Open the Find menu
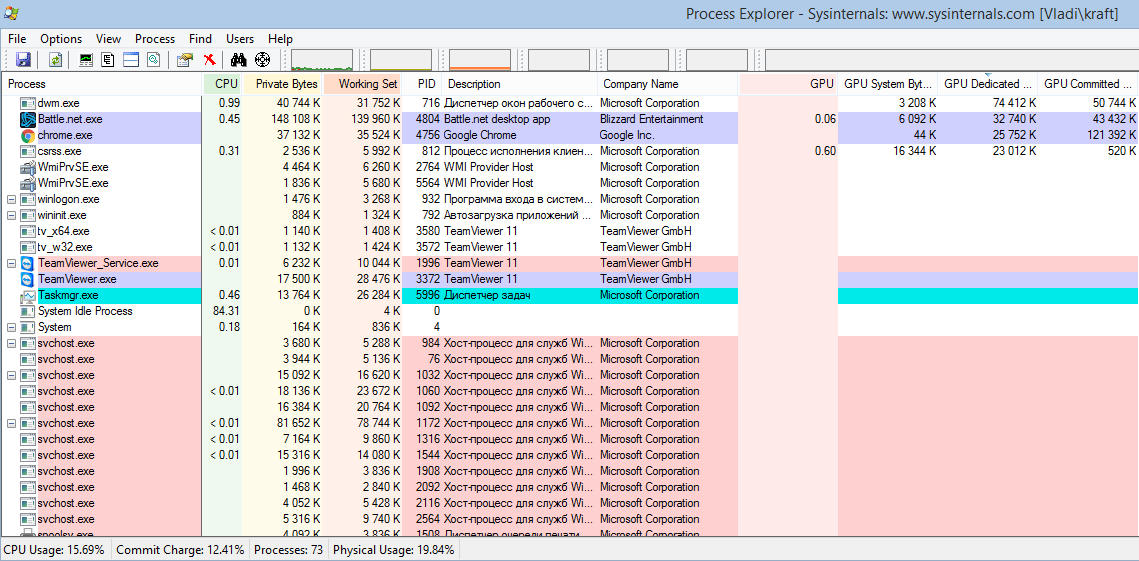Screen dimensions: 1139x561 pos(200,39)
